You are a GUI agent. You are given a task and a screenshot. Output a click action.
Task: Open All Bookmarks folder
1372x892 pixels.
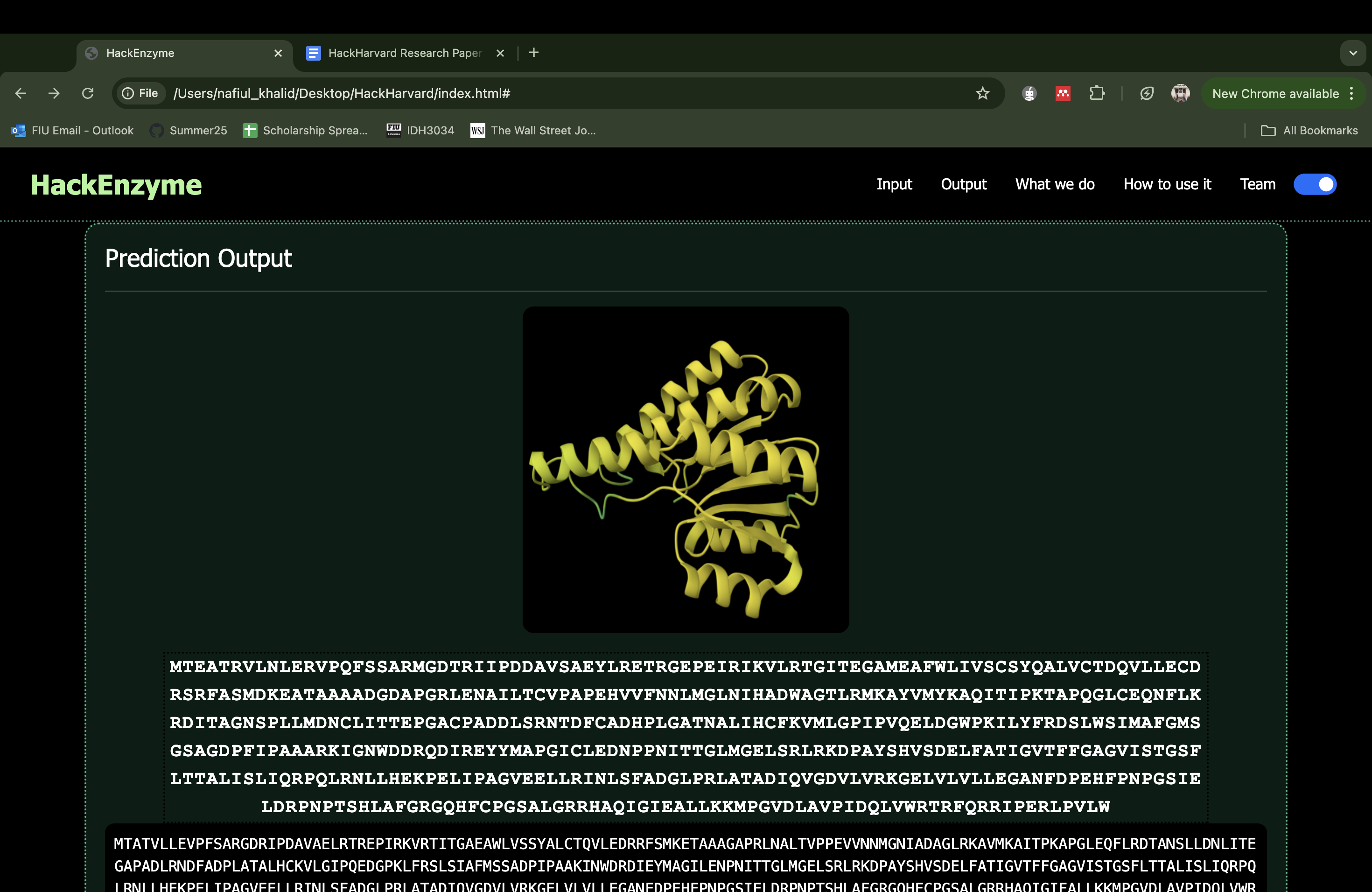point(1309,131)
